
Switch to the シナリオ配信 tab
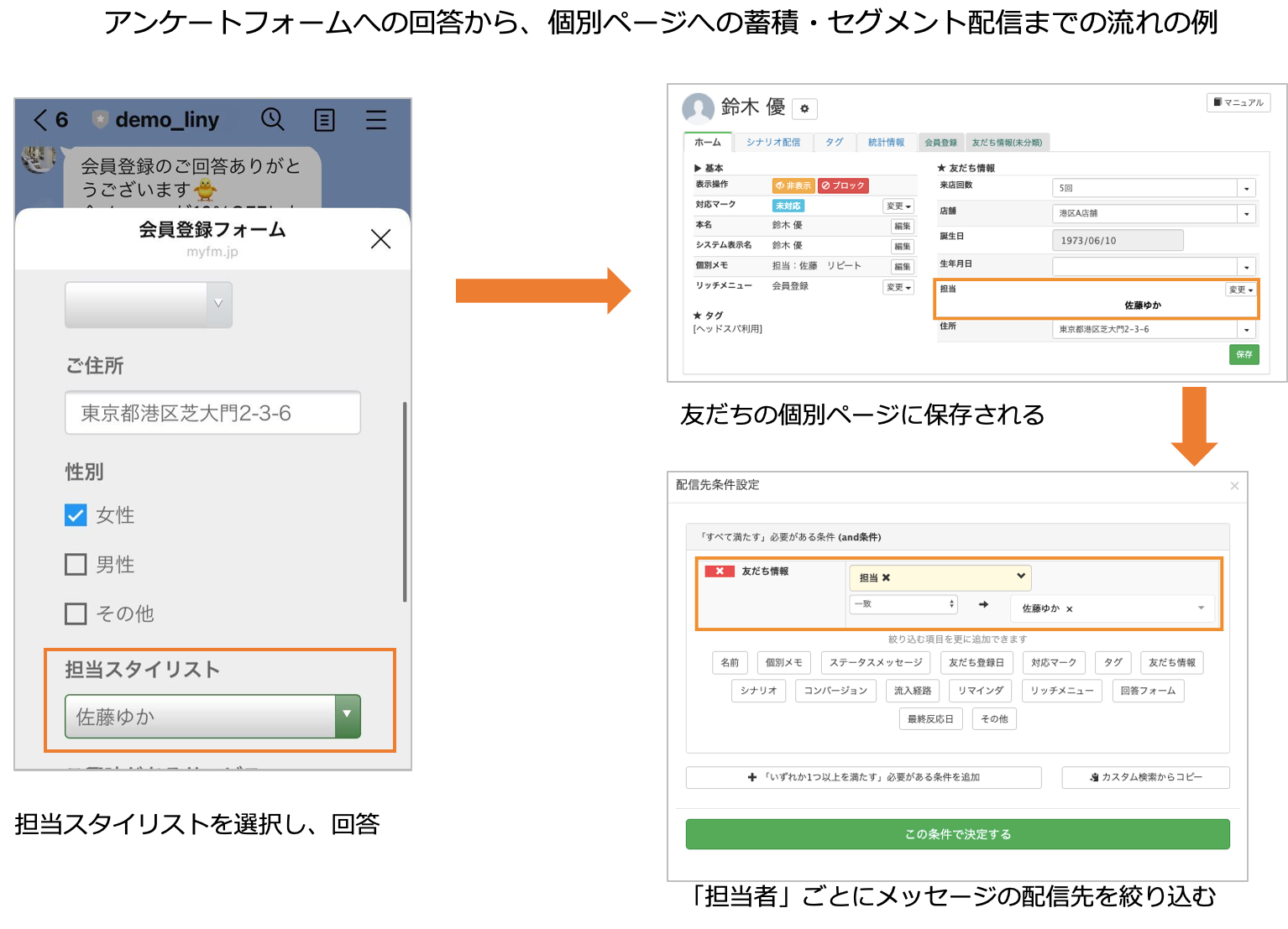(772, 143)
